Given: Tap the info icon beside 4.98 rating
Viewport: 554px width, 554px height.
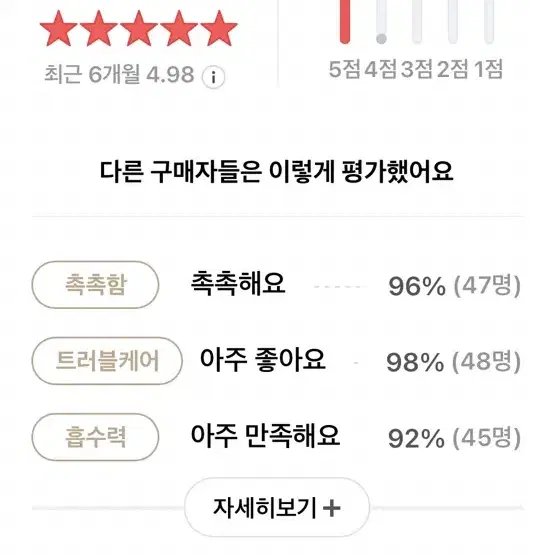Looking at the screenshot, I should 213,77.
